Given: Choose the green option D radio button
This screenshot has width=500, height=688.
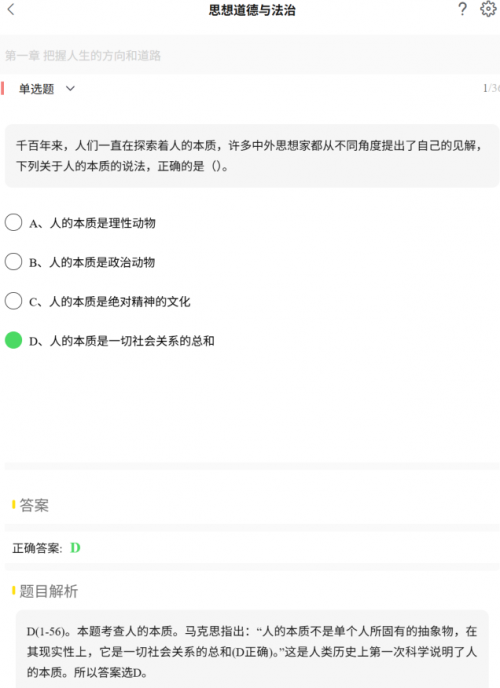Looking at the screenshot, I should pyautogui.click(x=14, y=340).
